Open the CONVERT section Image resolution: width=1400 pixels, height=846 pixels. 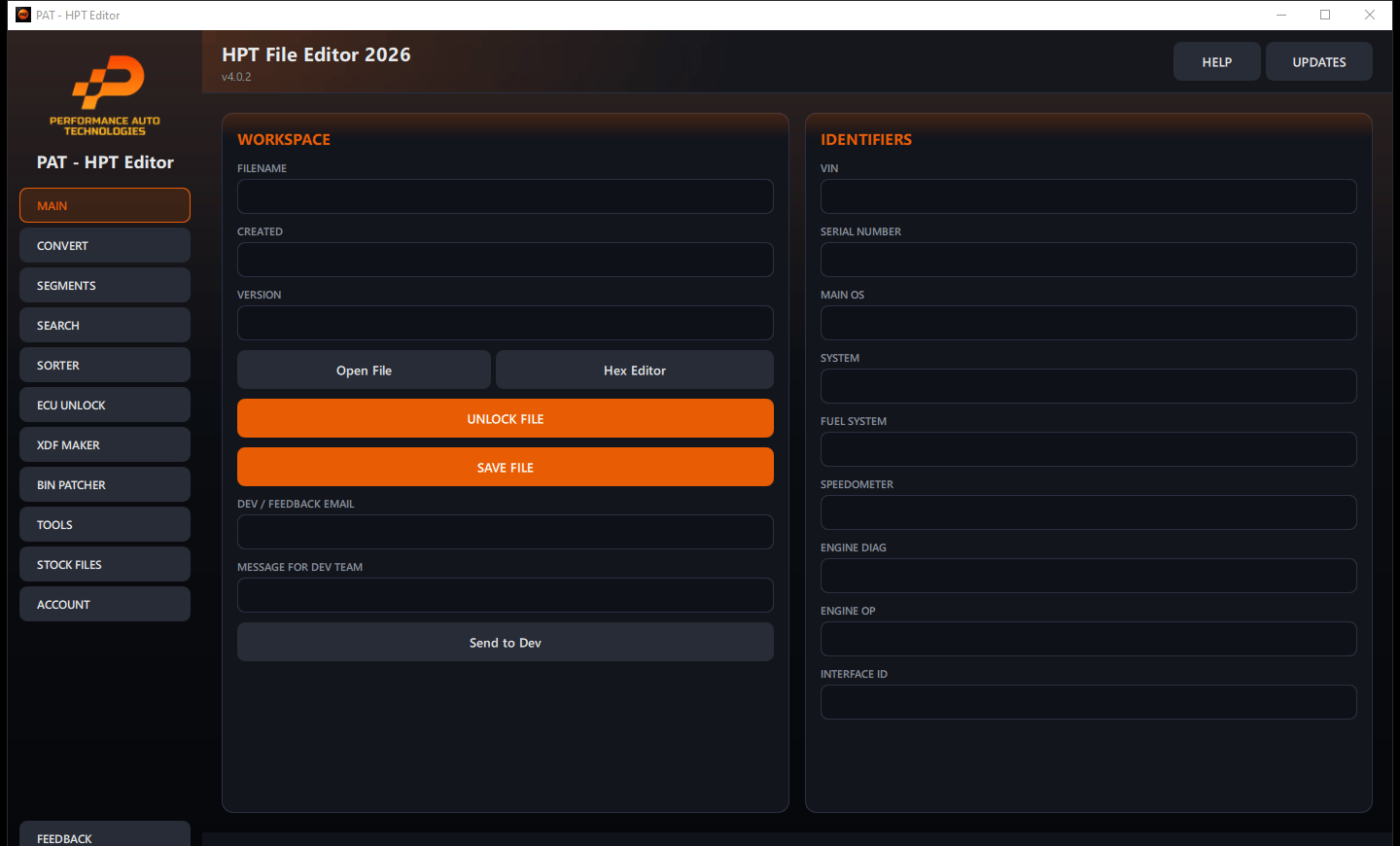[x=105, y=245]
